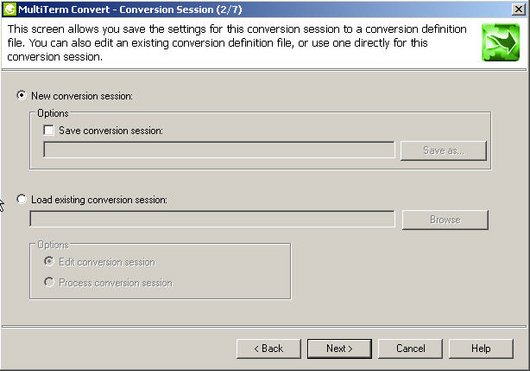Cancel the conversion wizard

click(410, 349)
